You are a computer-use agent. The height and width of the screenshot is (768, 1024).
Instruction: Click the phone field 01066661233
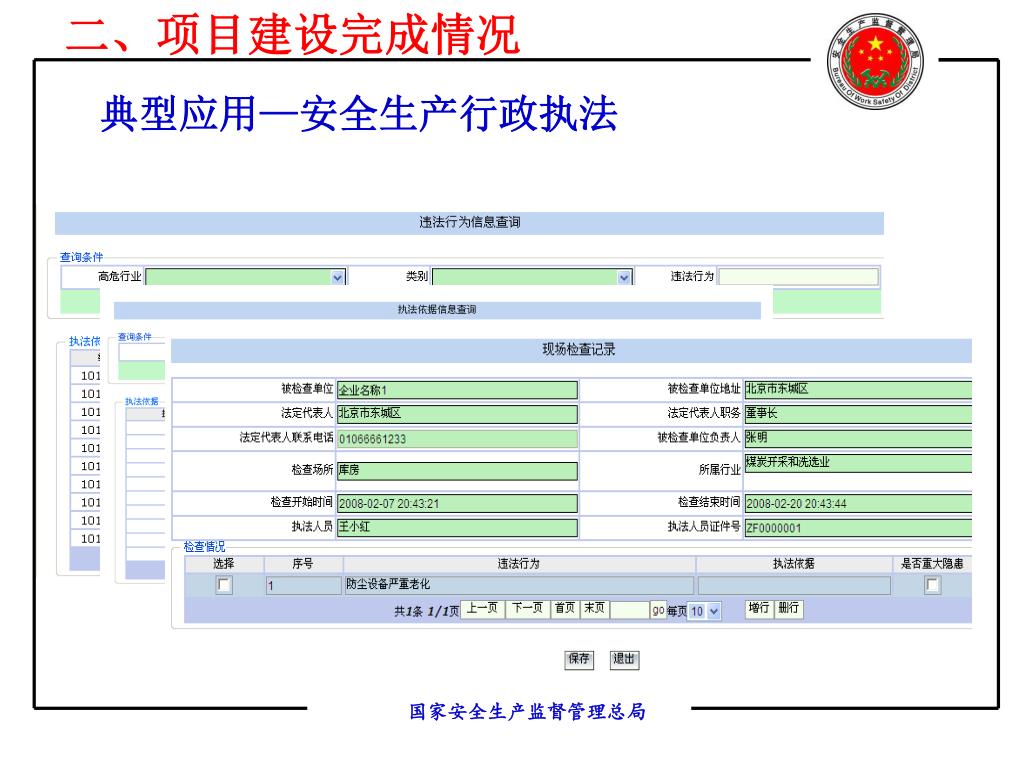[457, 439]
